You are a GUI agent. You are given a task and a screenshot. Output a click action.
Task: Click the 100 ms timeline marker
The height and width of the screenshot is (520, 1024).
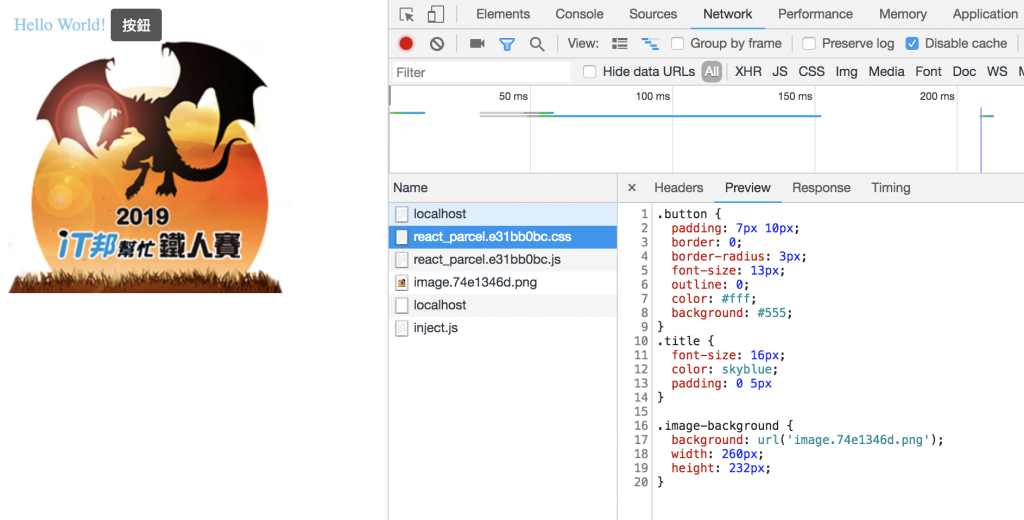(652, 96)
